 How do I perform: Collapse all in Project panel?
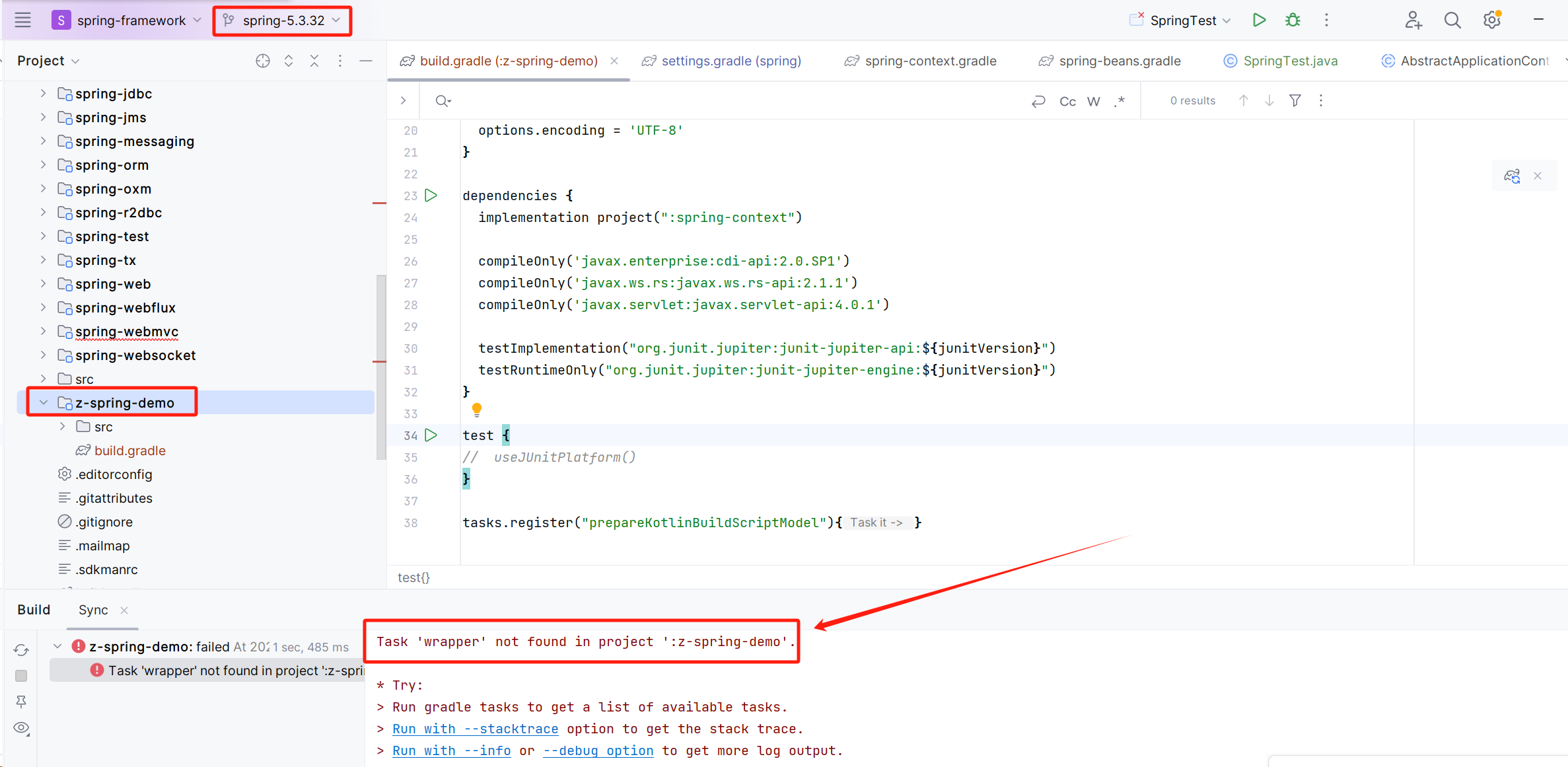(314, 61)
